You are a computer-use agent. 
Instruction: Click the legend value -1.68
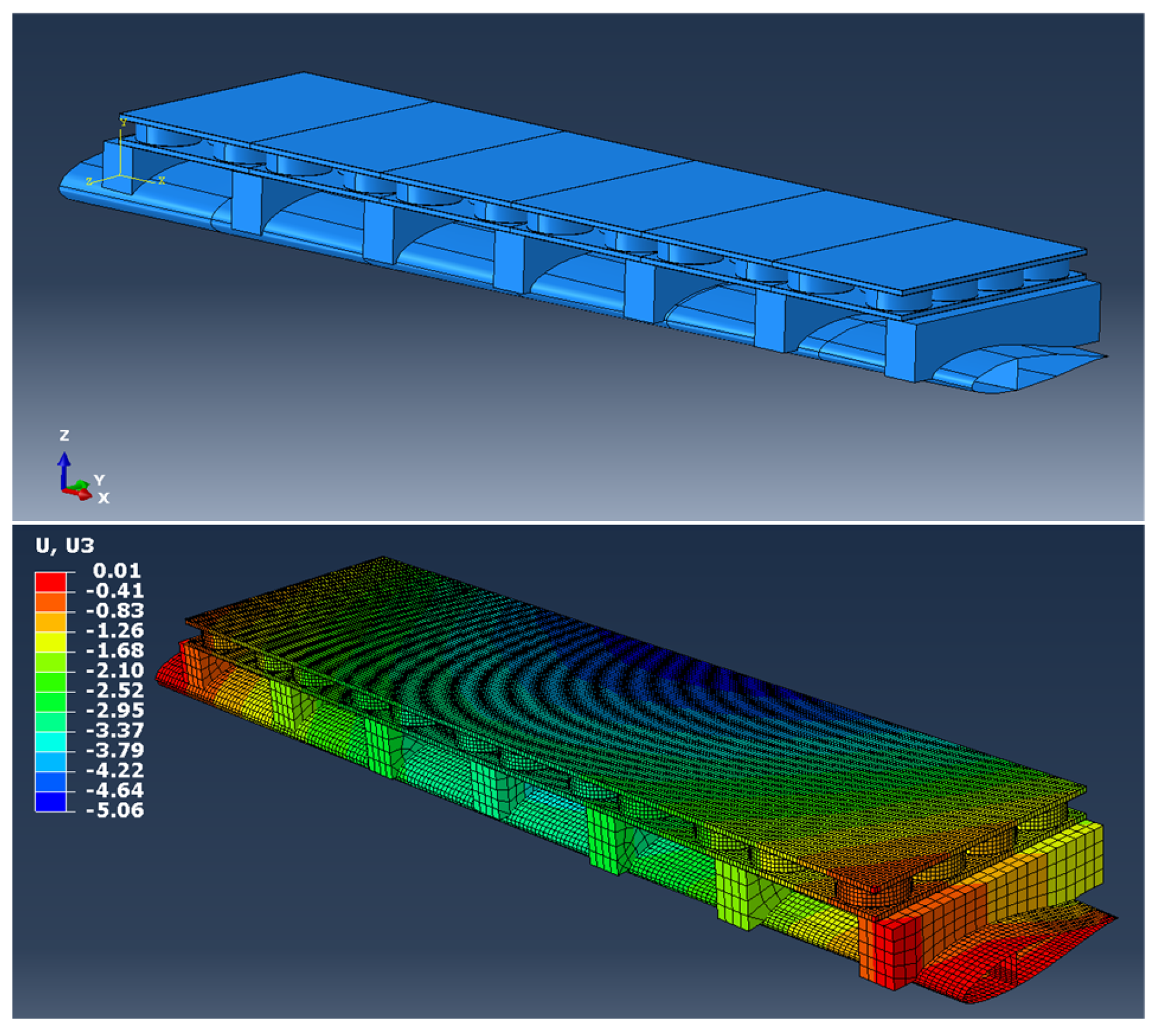(115, 651)
